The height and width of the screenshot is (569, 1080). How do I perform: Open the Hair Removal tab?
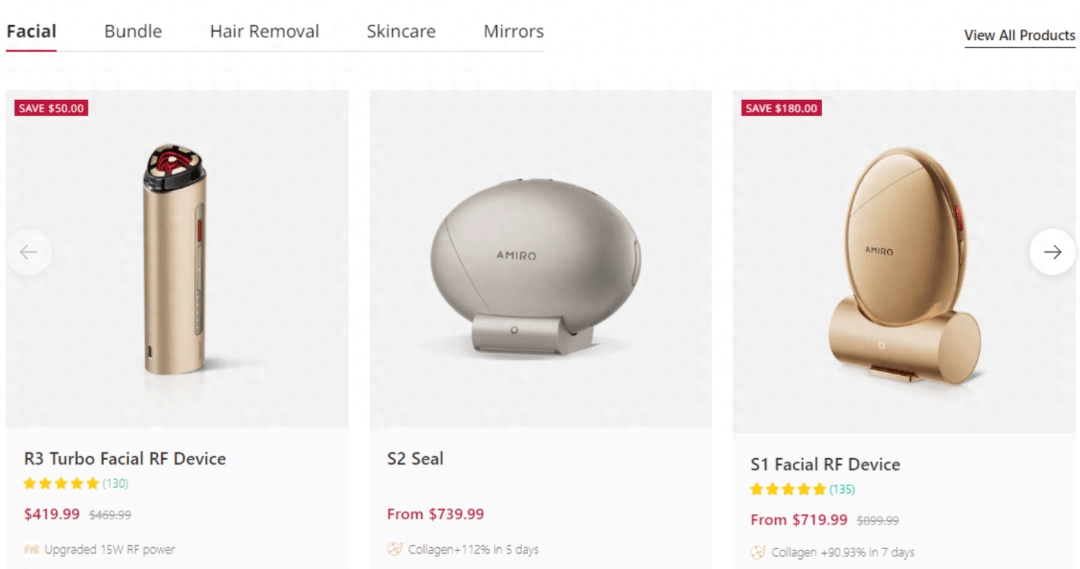264,31
